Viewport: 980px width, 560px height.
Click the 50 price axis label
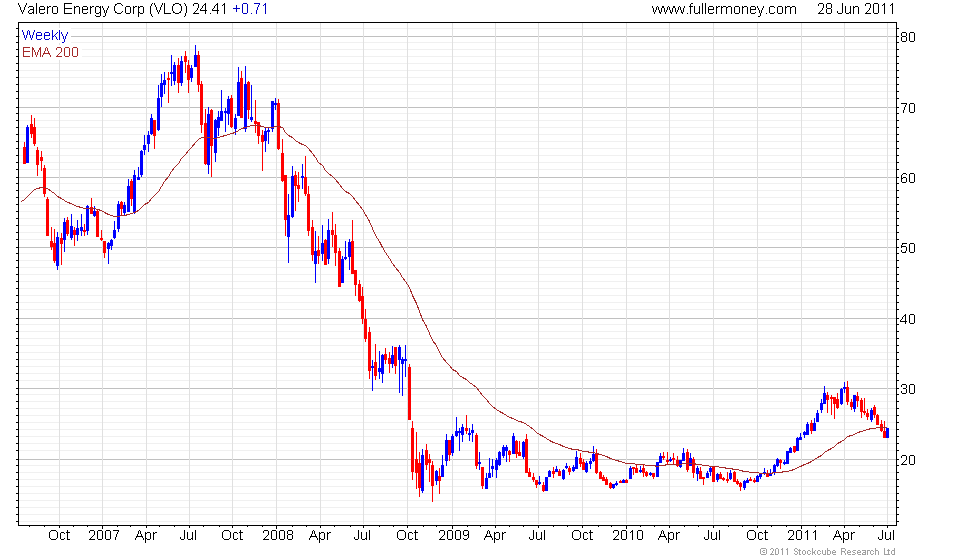[x=908, y=248]
